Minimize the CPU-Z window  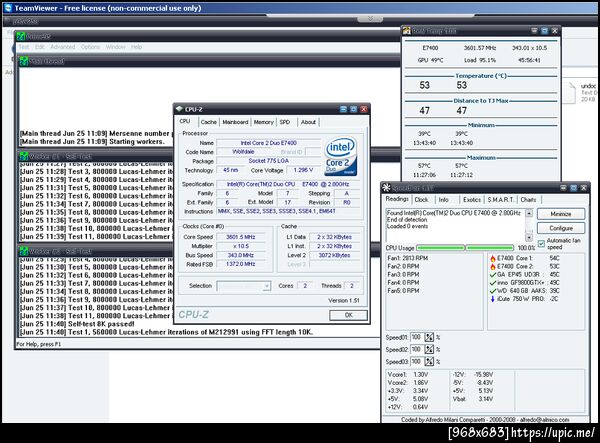343,109
